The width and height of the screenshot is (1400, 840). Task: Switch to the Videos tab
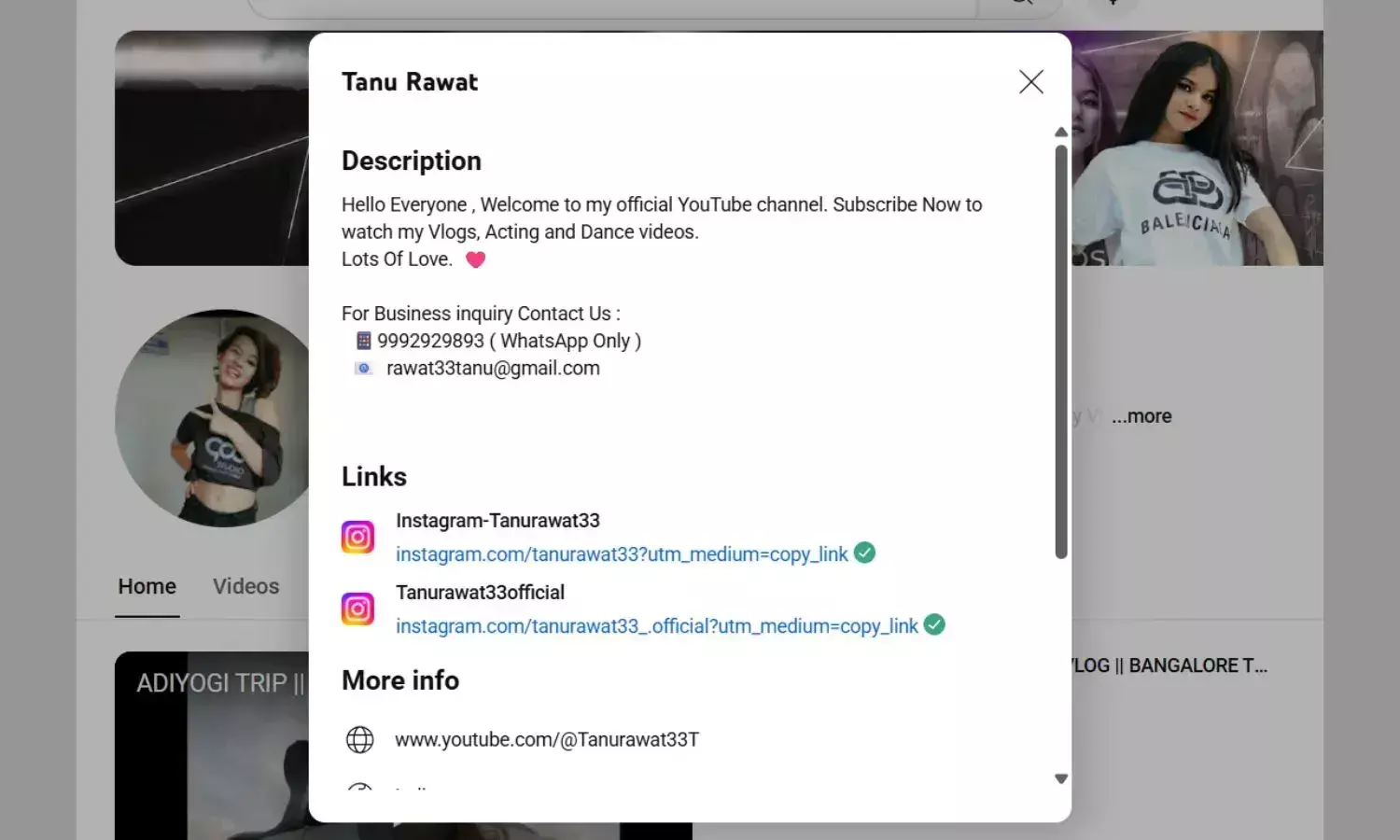point(246,586)
